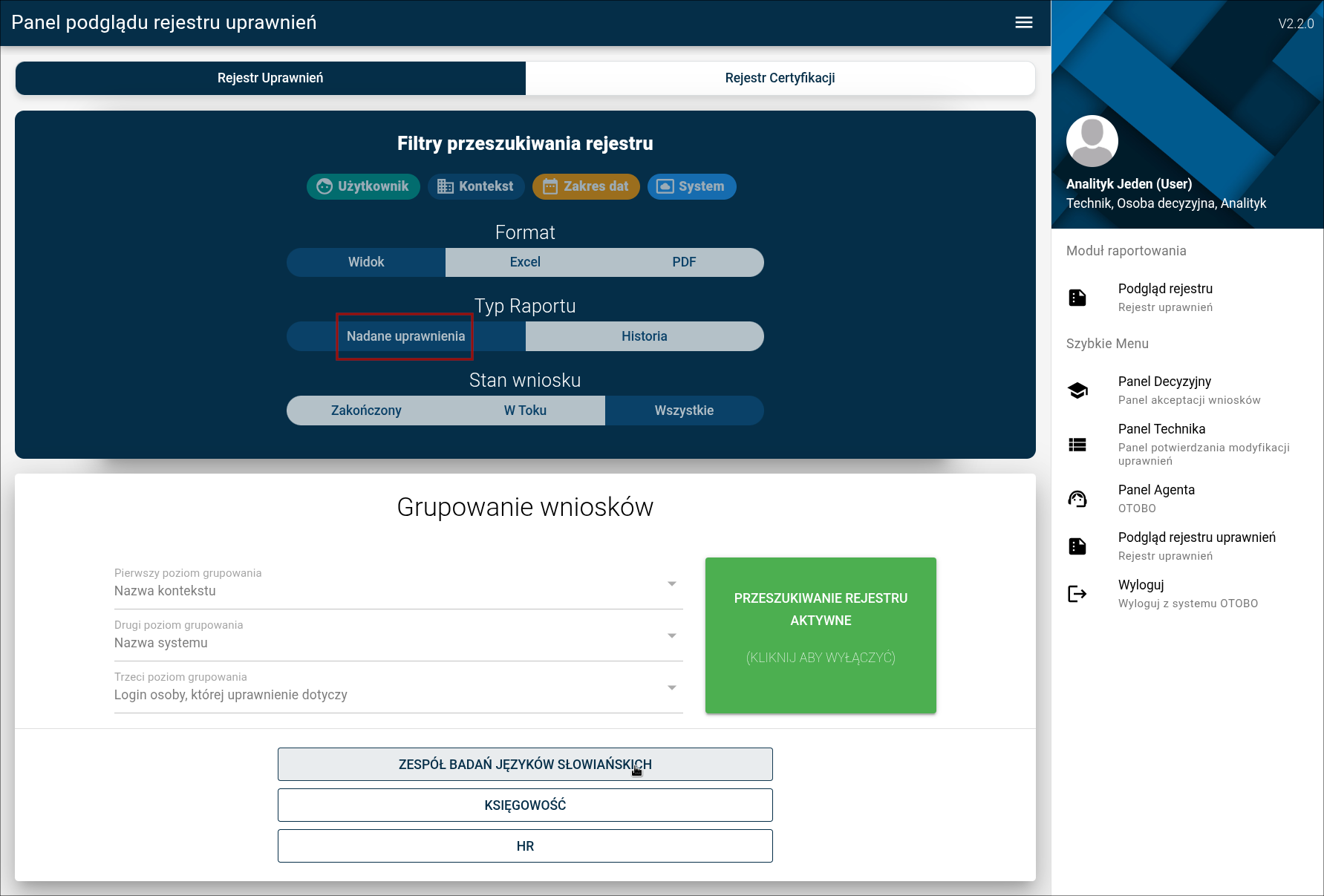The width and height of the screenshot is (1324, 896).
Task: Click the Panel Decyzyjny graduation cap icon
Action: (1077, 390)
